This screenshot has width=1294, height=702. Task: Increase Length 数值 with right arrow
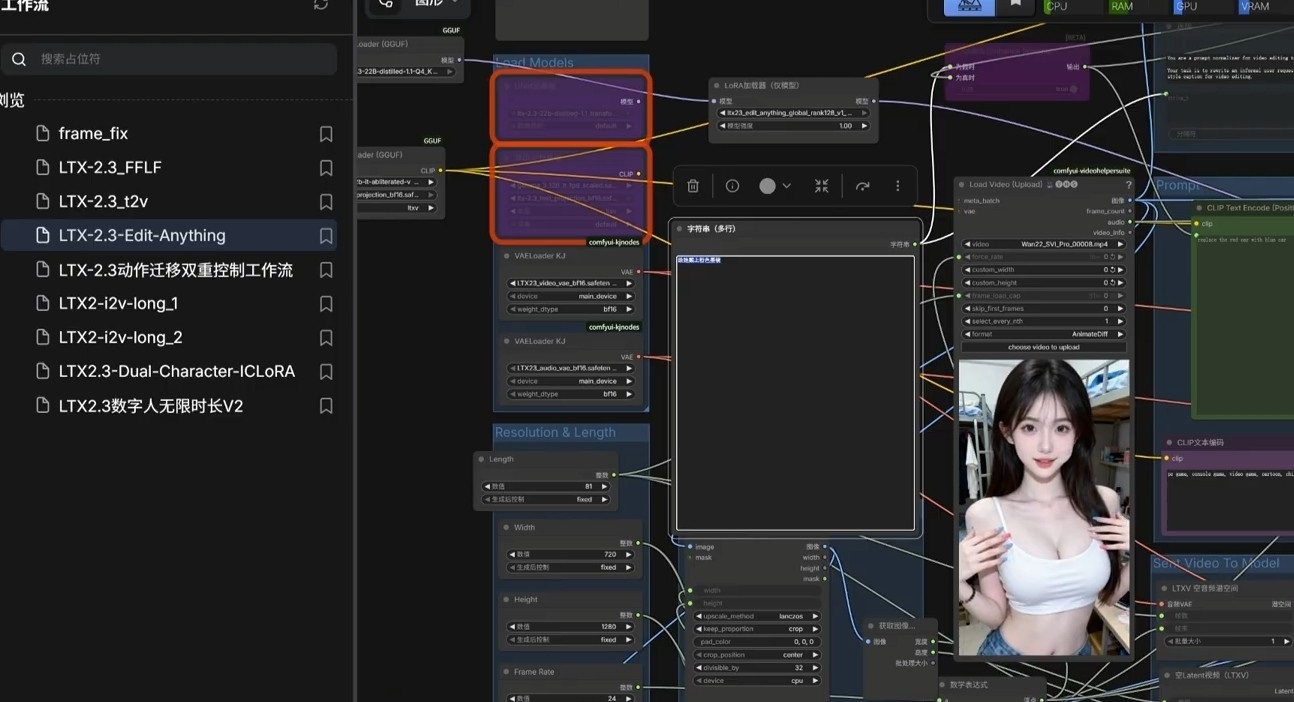[x=605, y=486]
